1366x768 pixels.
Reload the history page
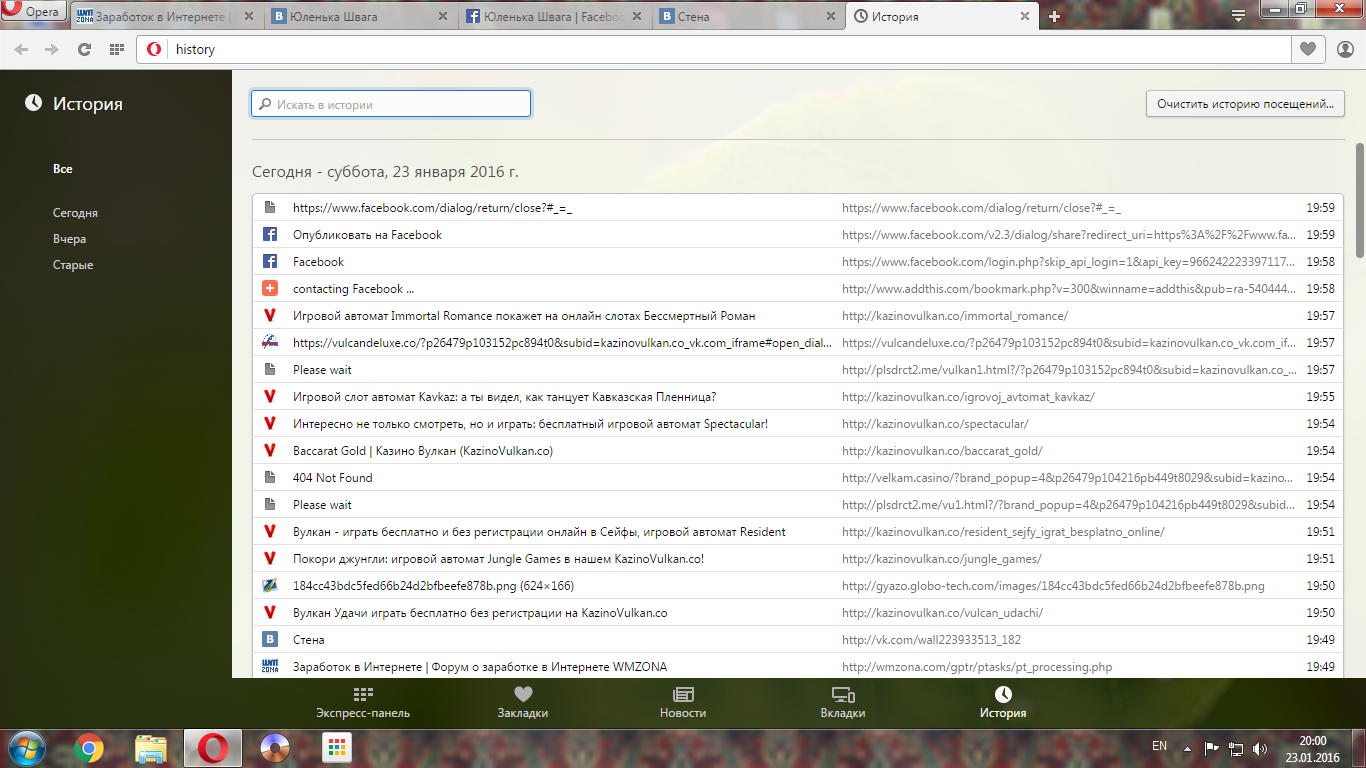(84, 49)
